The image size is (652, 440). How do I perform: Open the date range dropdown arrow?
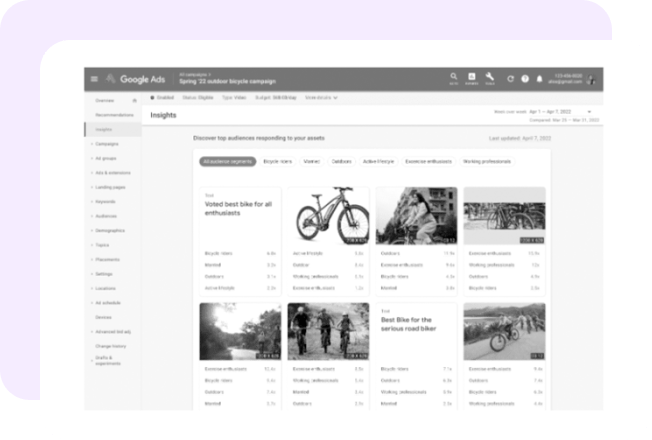click(589, 111)
